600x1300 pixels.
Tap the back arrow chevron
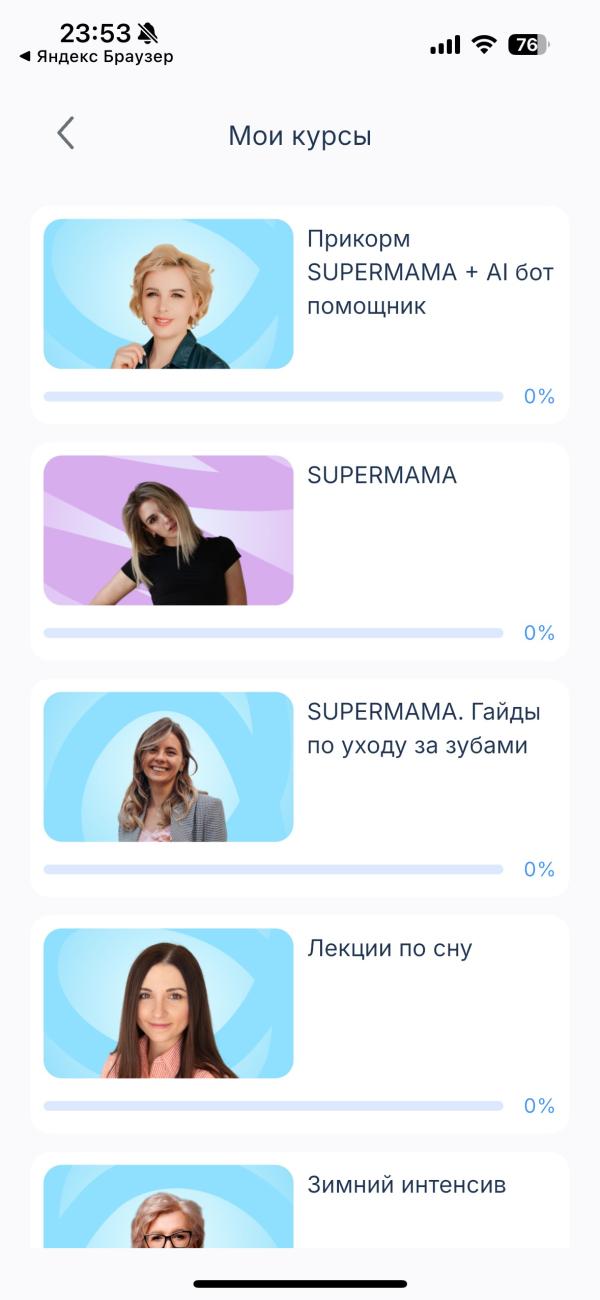(66, 133)
